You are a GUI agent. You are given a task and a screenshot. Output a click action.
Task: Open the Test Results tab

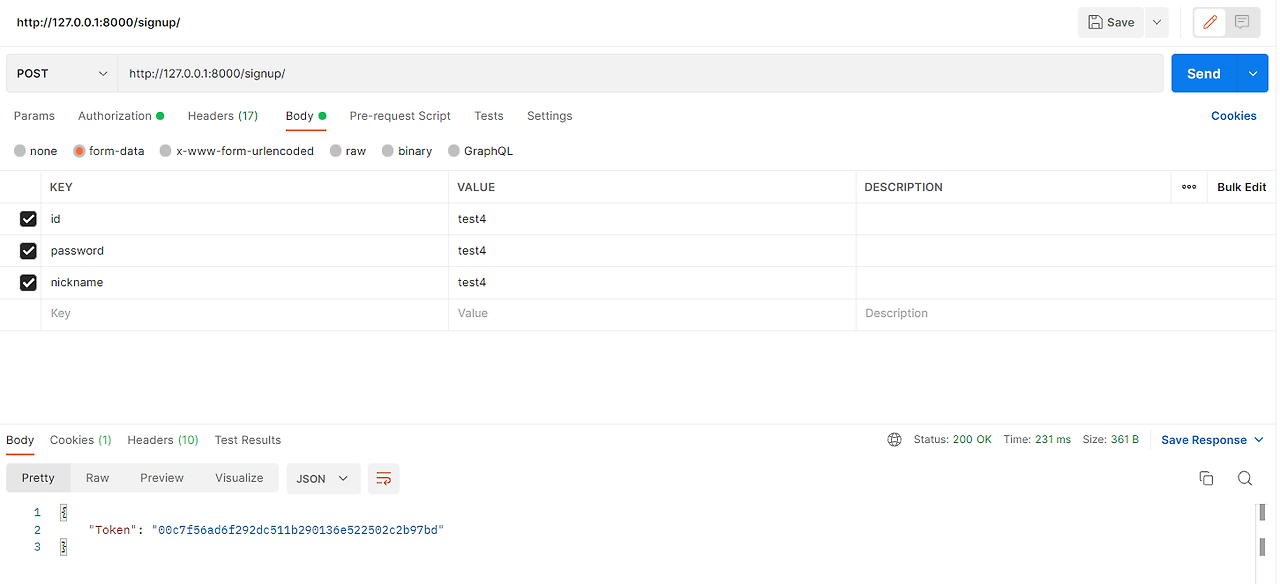(248, 440)
